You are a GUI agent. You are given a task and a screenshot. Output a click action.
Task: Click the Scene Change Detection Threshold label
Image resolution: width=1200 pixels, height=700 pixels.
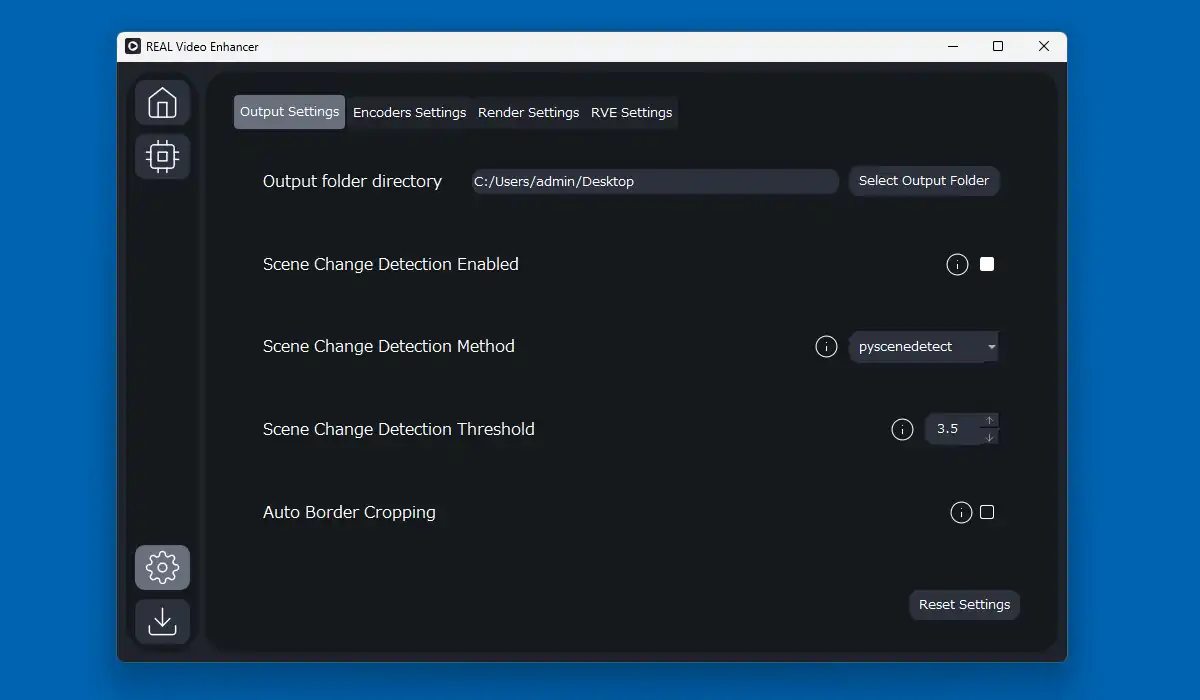[x=399, y=430]
